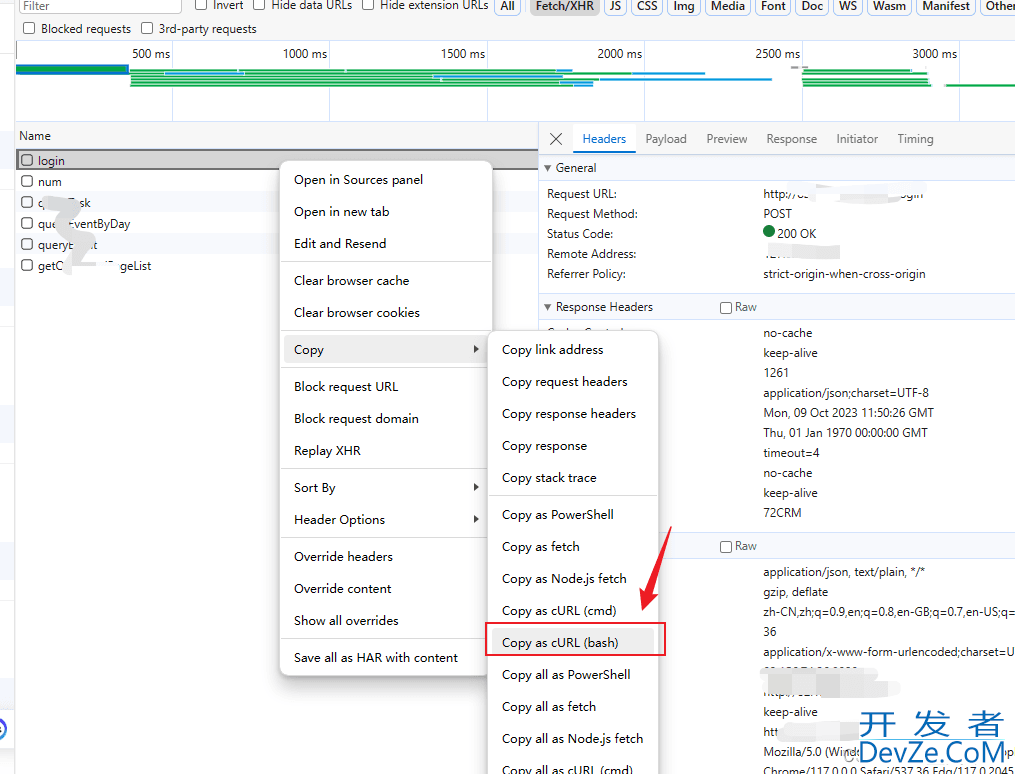
Task: Select the Media filter type
Action: tap(728, 6)
